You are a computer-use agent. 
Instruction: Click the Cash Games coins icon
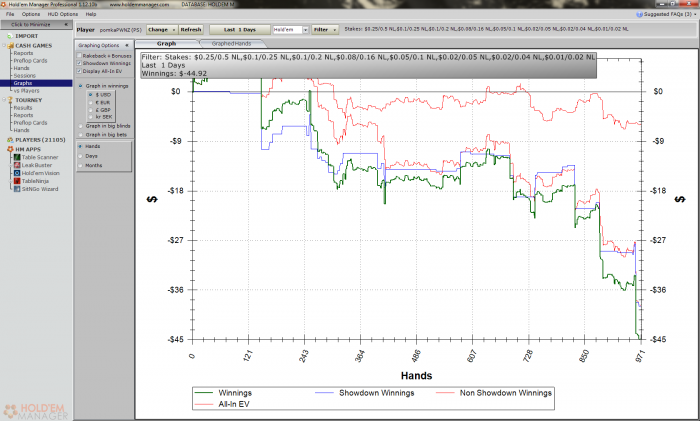tap(10, 46)
